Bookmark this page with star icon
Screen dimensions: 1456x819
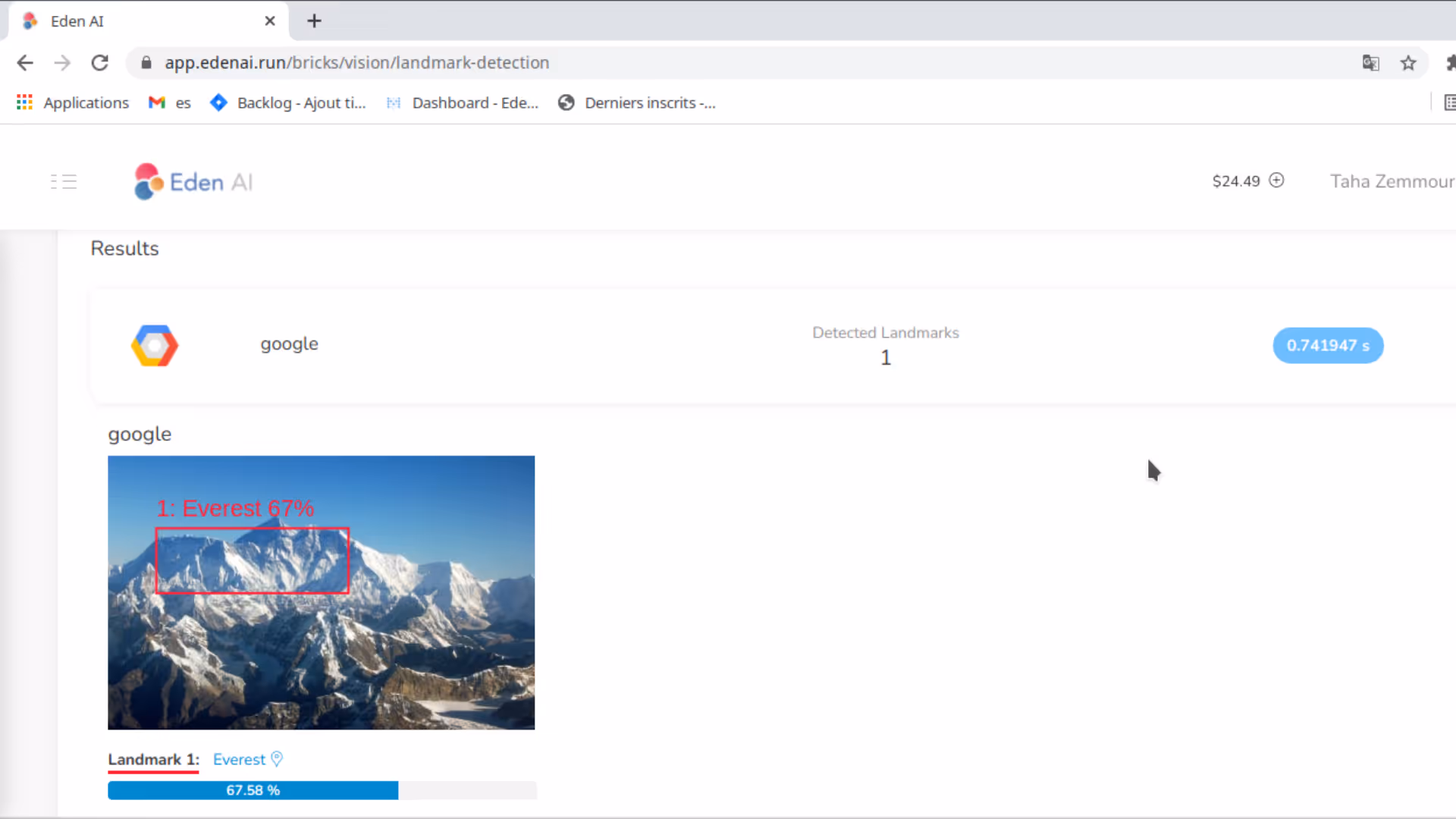pos(1408,63)
